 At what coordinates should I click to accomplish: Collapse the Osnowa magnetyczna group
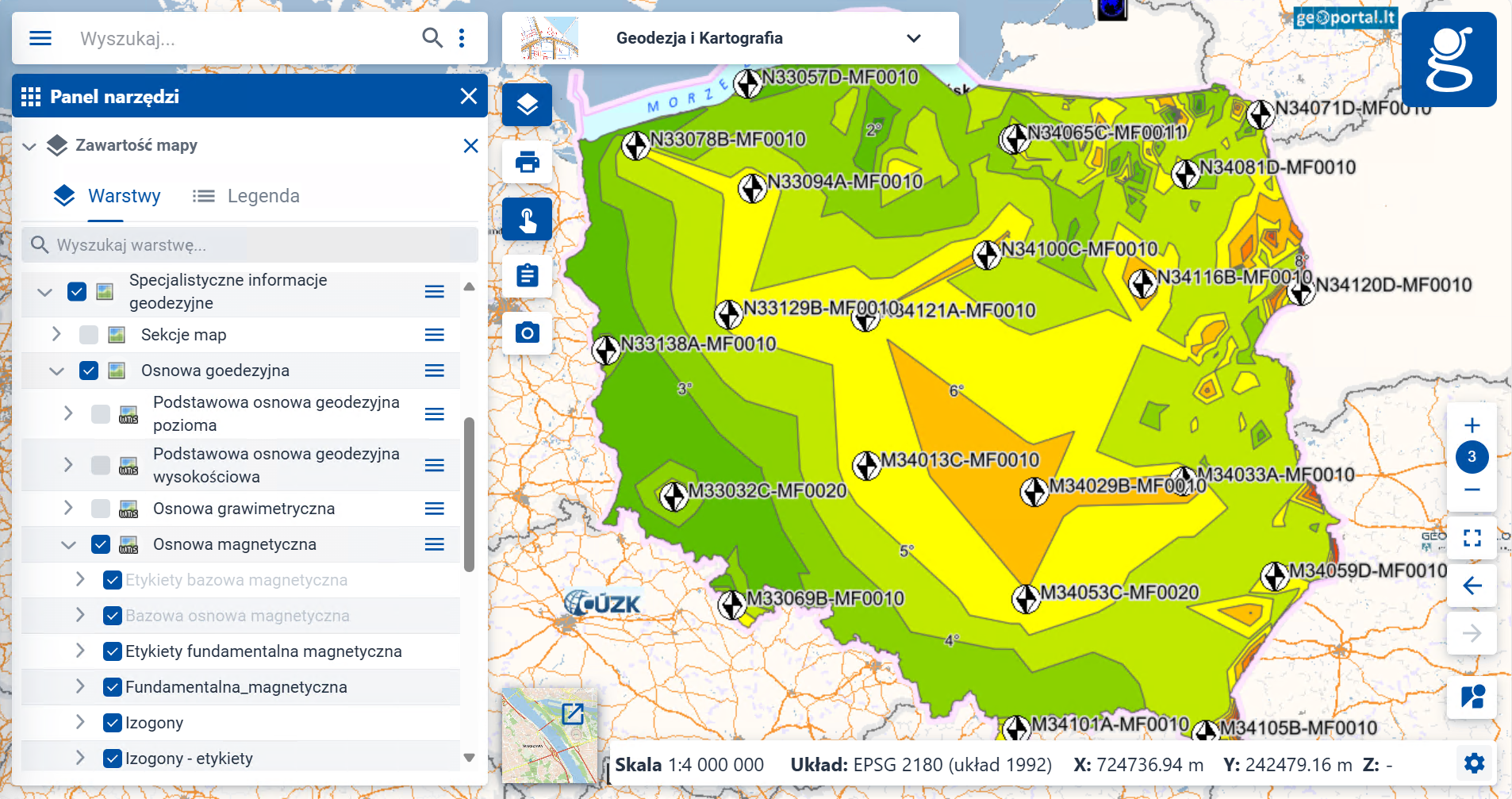(67, 544)
